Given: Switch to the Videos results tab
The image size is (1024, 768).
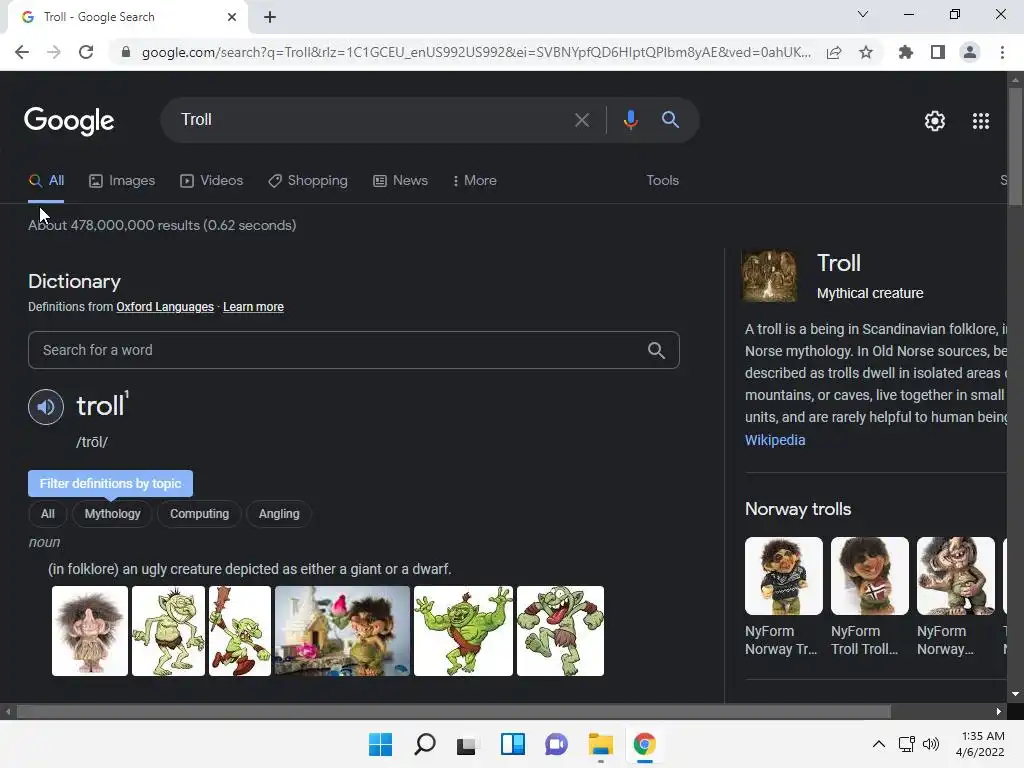Looking at the screenshot, I should [212, 181].
